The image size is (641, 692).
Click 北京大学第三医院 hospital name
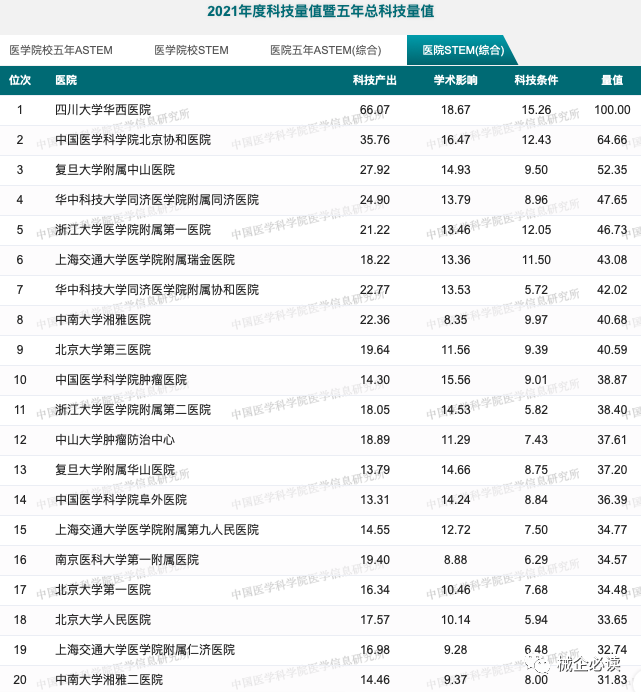click(103, 350)
